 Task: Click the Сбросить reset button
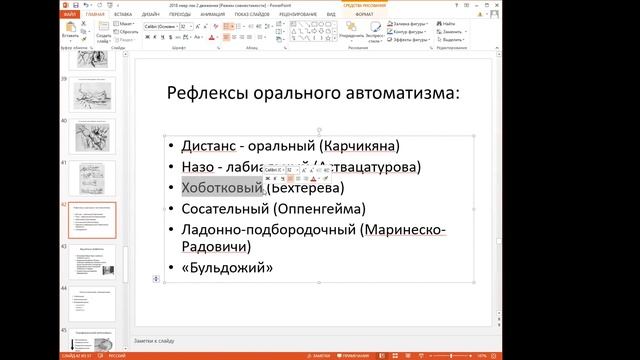(x=126, y=31)
